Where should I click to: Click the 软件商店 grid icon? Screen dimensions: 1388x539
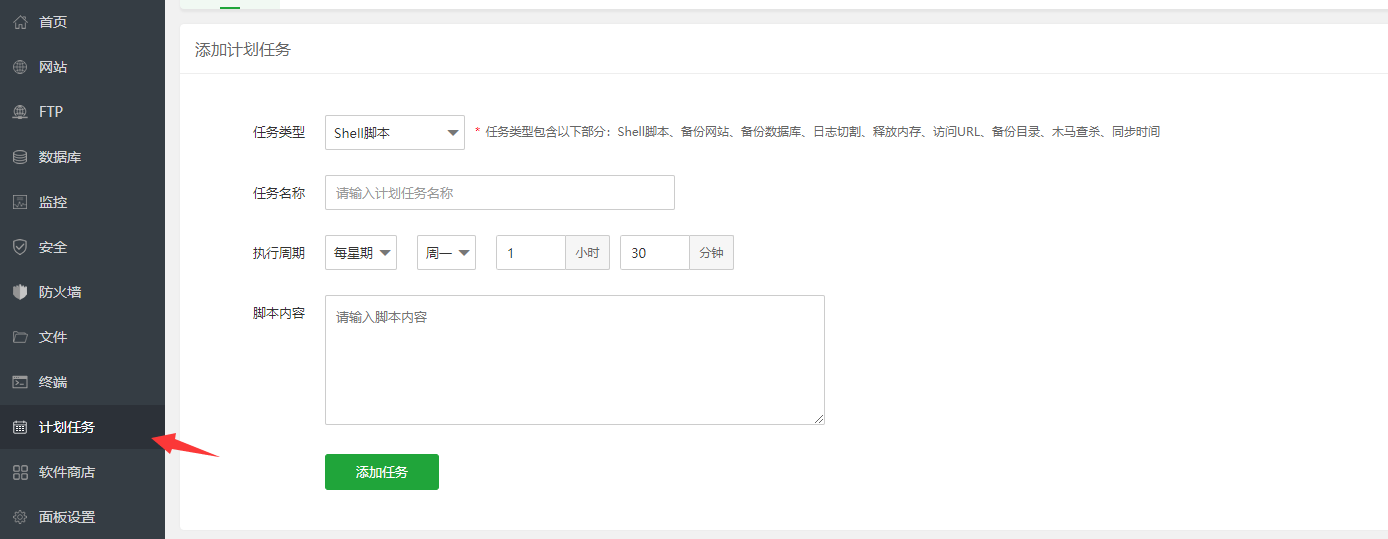20,472
